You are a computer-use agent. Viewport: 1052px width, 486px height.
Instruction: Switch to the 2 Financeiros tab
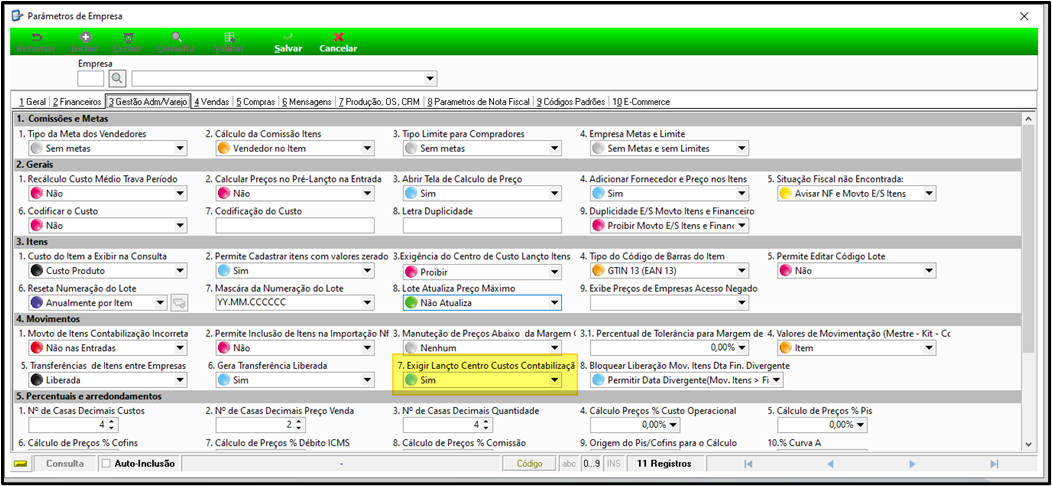pos(77,102)
